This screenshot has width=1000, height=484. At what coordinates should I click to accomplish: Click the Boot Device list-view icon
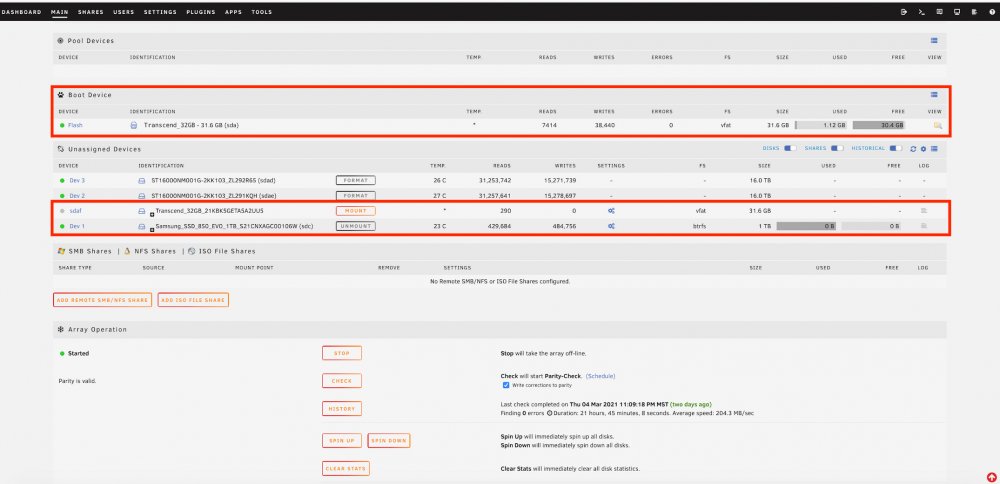tap(934, 94)
